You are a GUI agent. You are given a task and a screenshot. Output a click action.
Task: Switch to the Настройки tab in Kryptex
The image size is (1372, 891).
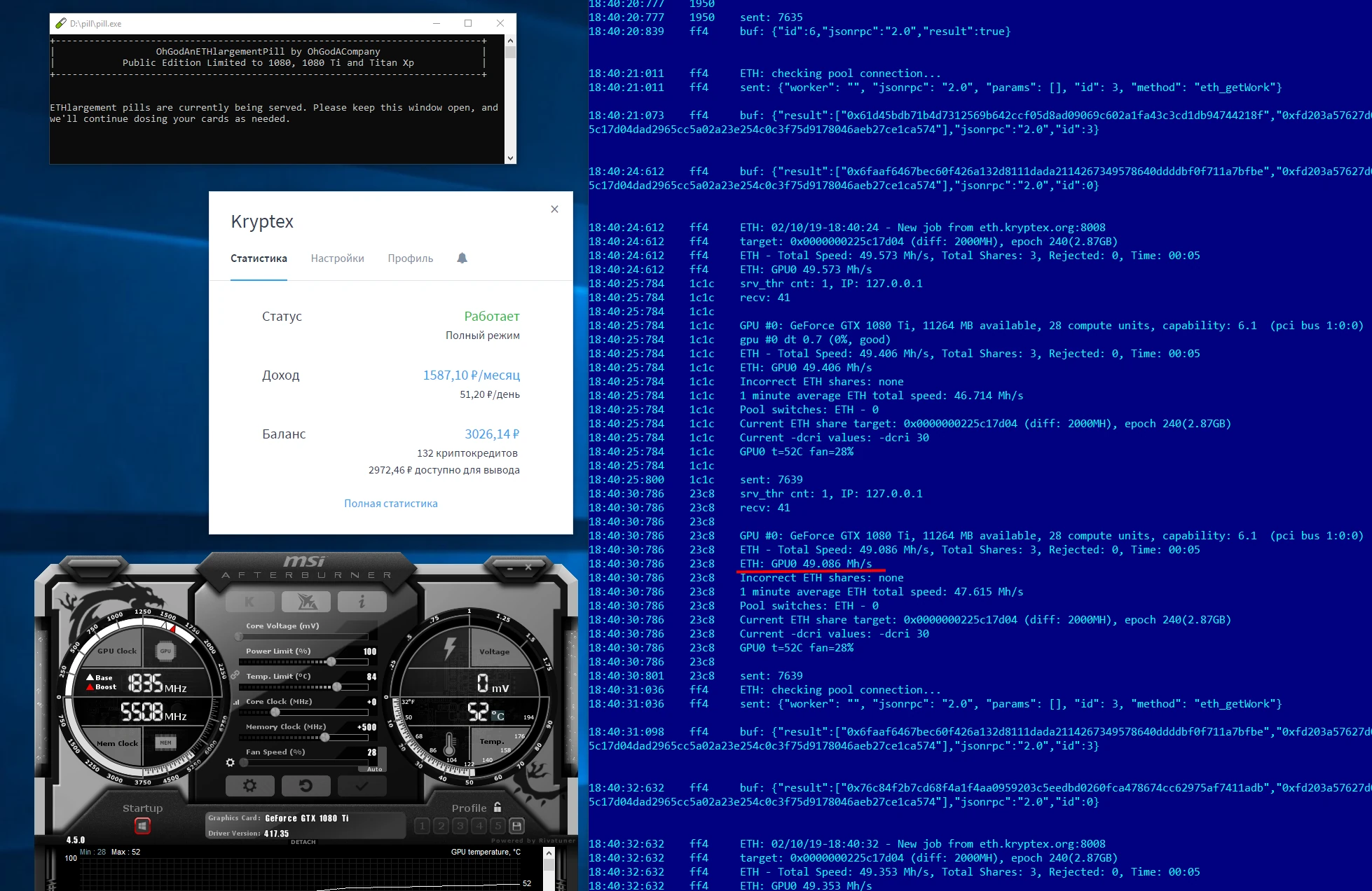337,258
